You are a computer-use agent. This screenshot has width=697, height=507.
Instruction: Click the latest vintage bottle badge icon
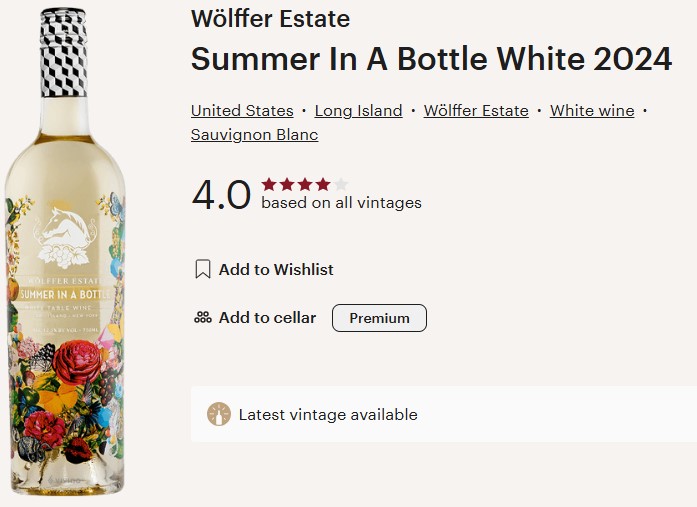[219, 414]
